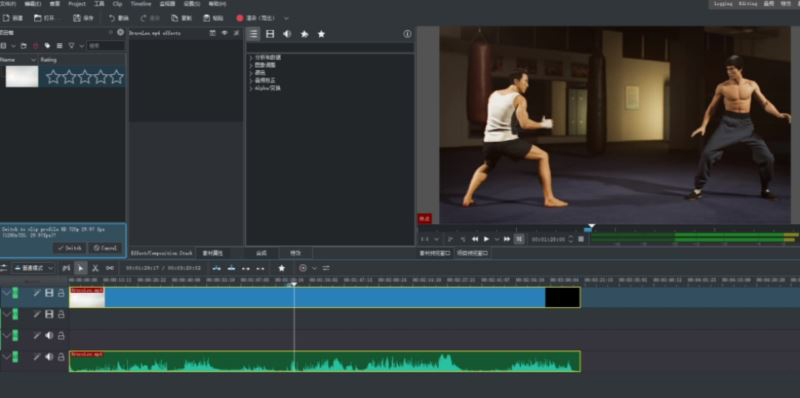Rate the clip with fifth star
Image resolution: width=800 pixels, height=398 pixels.
[117, 77]
